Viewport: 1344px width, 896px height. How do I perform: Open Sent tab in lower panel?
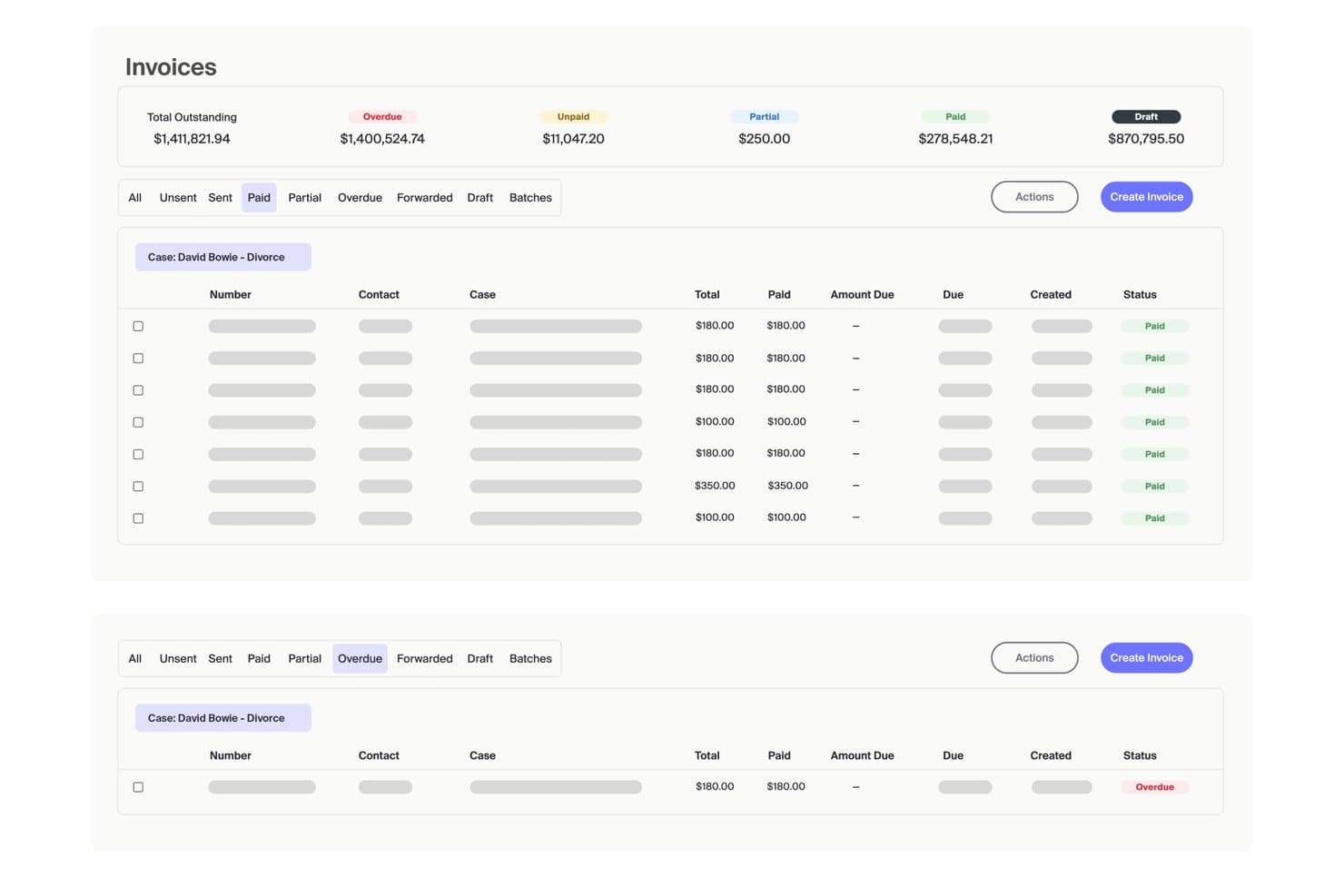221,659
